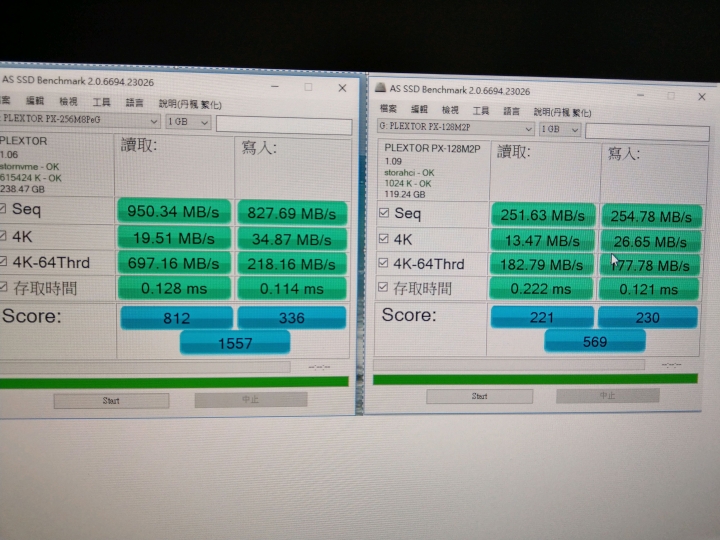Screen dimensions: 720x540
Task: Open the 工具 menu in the left window
Action: coord(101,102)
